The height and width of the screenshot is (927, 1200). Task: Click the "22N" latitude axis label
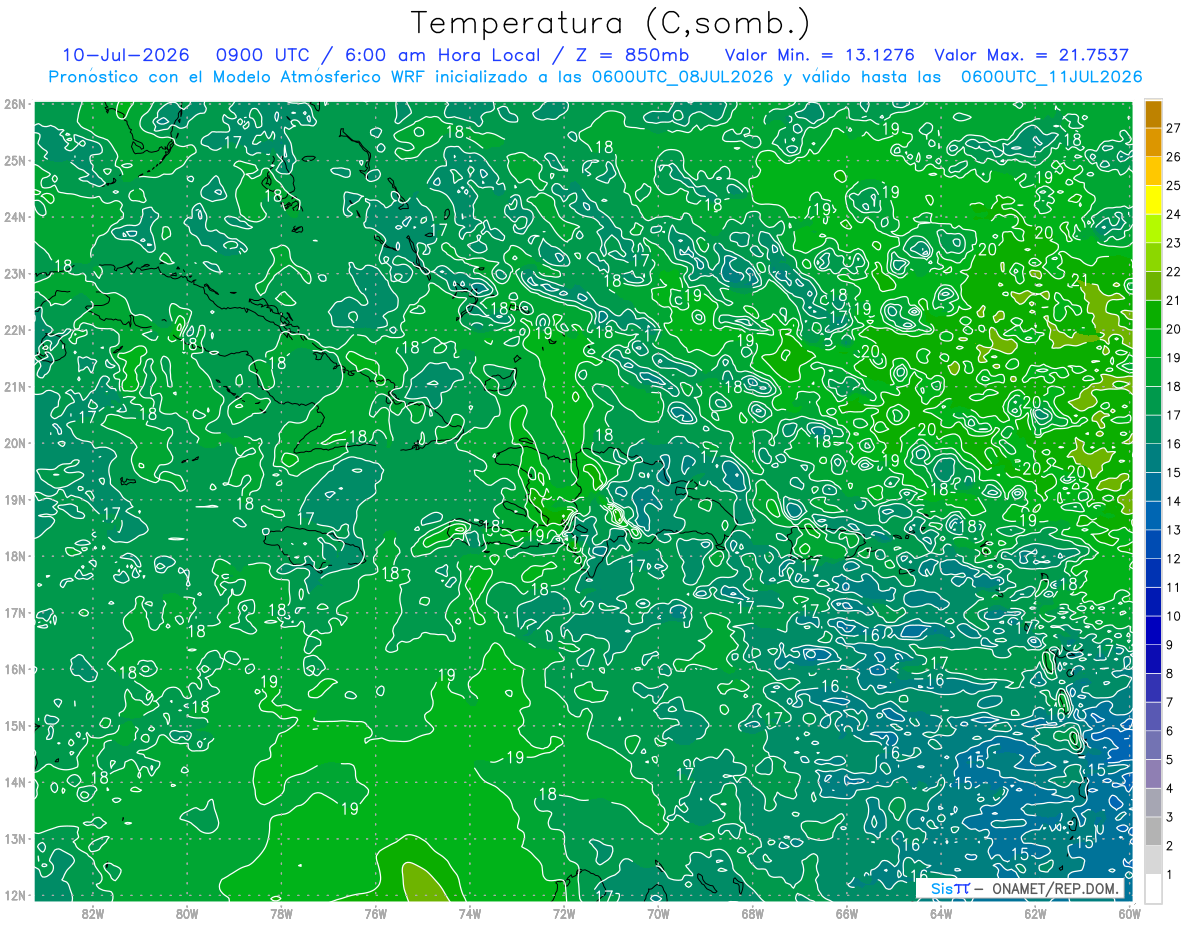[x=14, y=330]
